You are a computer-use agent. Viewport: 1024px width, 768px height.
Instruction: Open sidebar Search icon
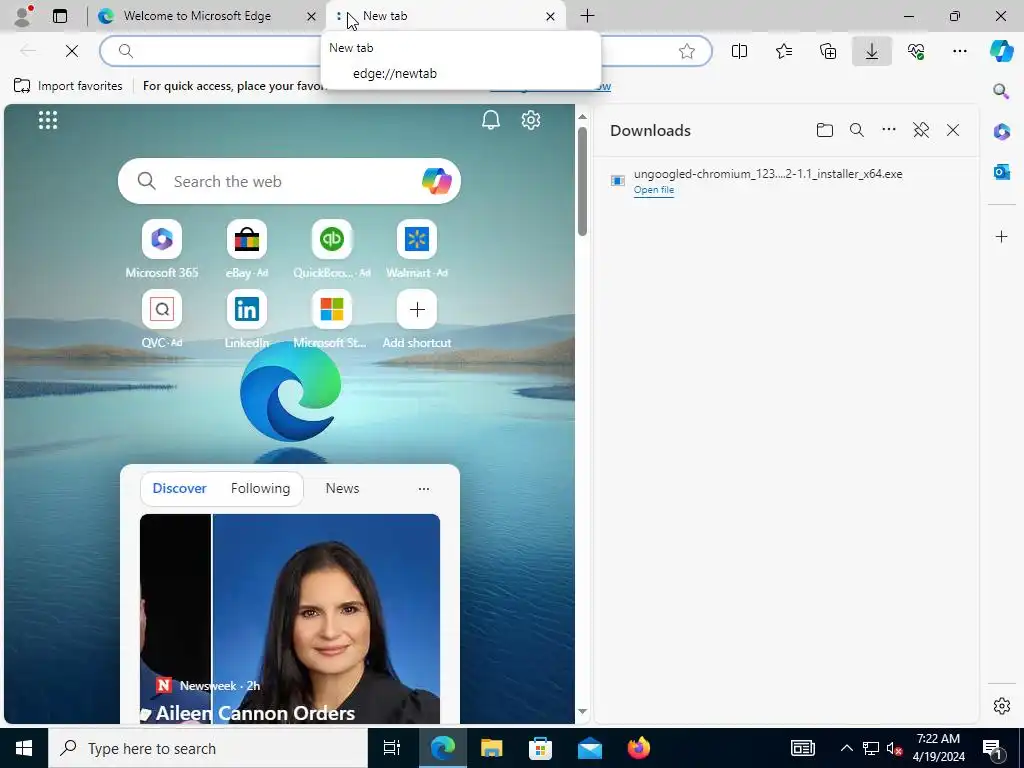pos(1001,91)
